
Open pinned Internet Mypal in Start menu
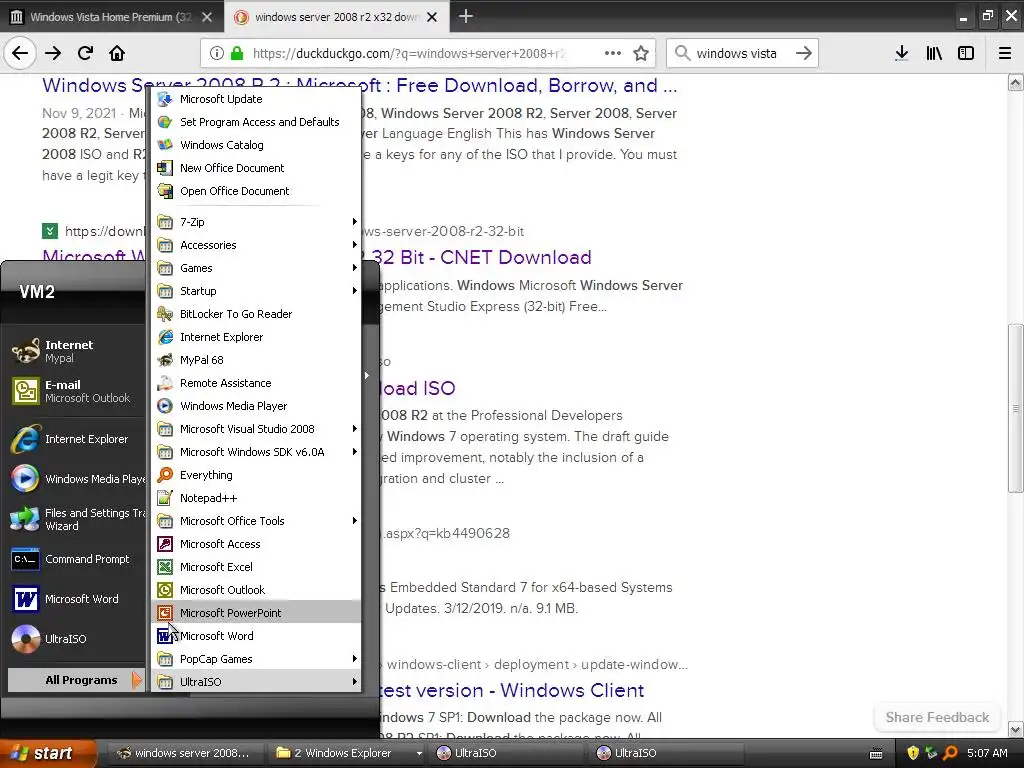tap(76, 351)
